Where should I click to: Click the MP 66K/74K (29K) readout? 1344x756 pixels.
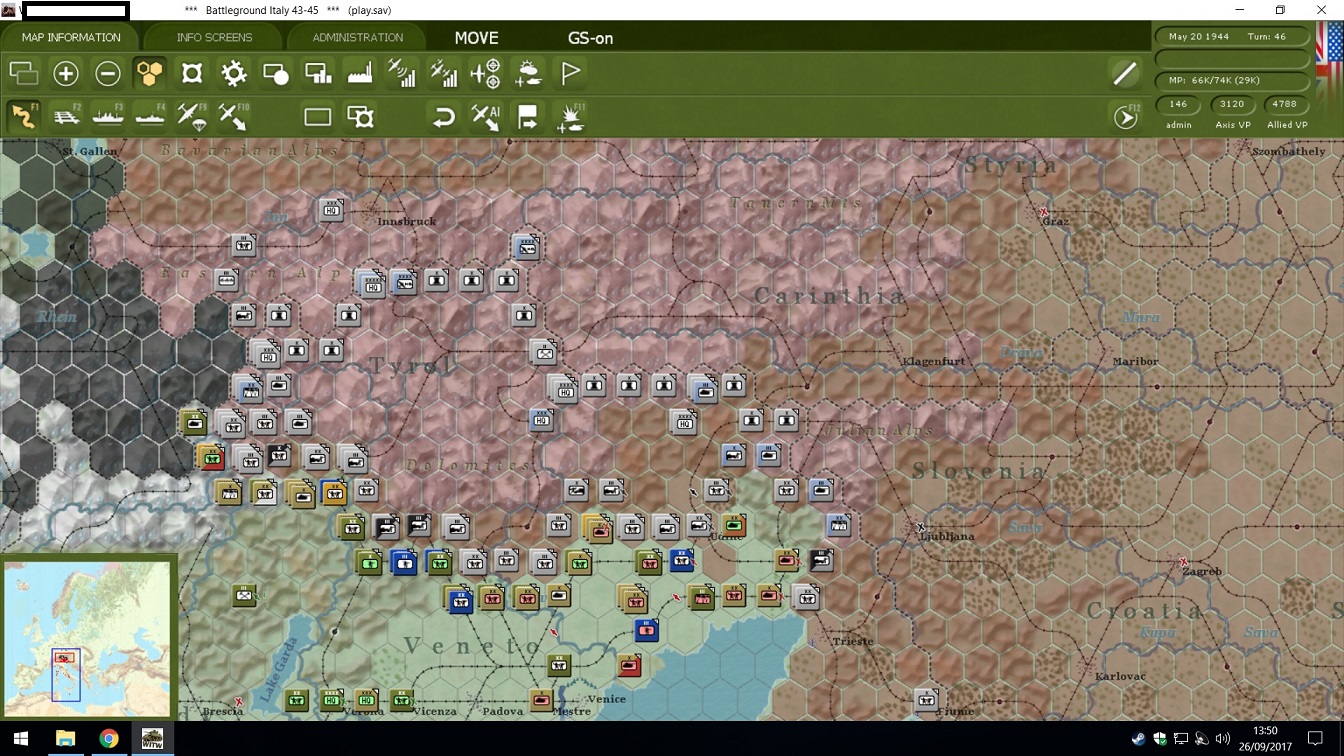click(x=1233, y=80)
